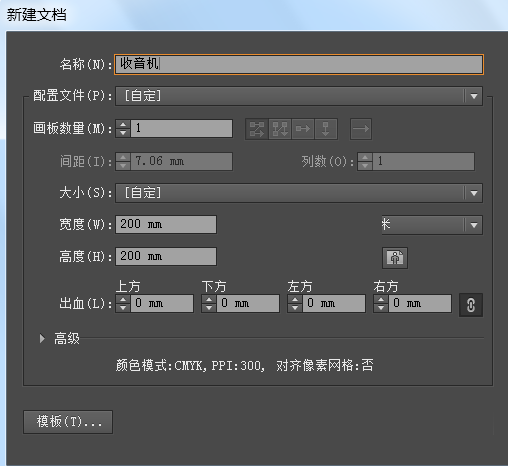Click the bottom bleed (下方) value field
This screenshot has height=466, width=508.
coord(248,303)
